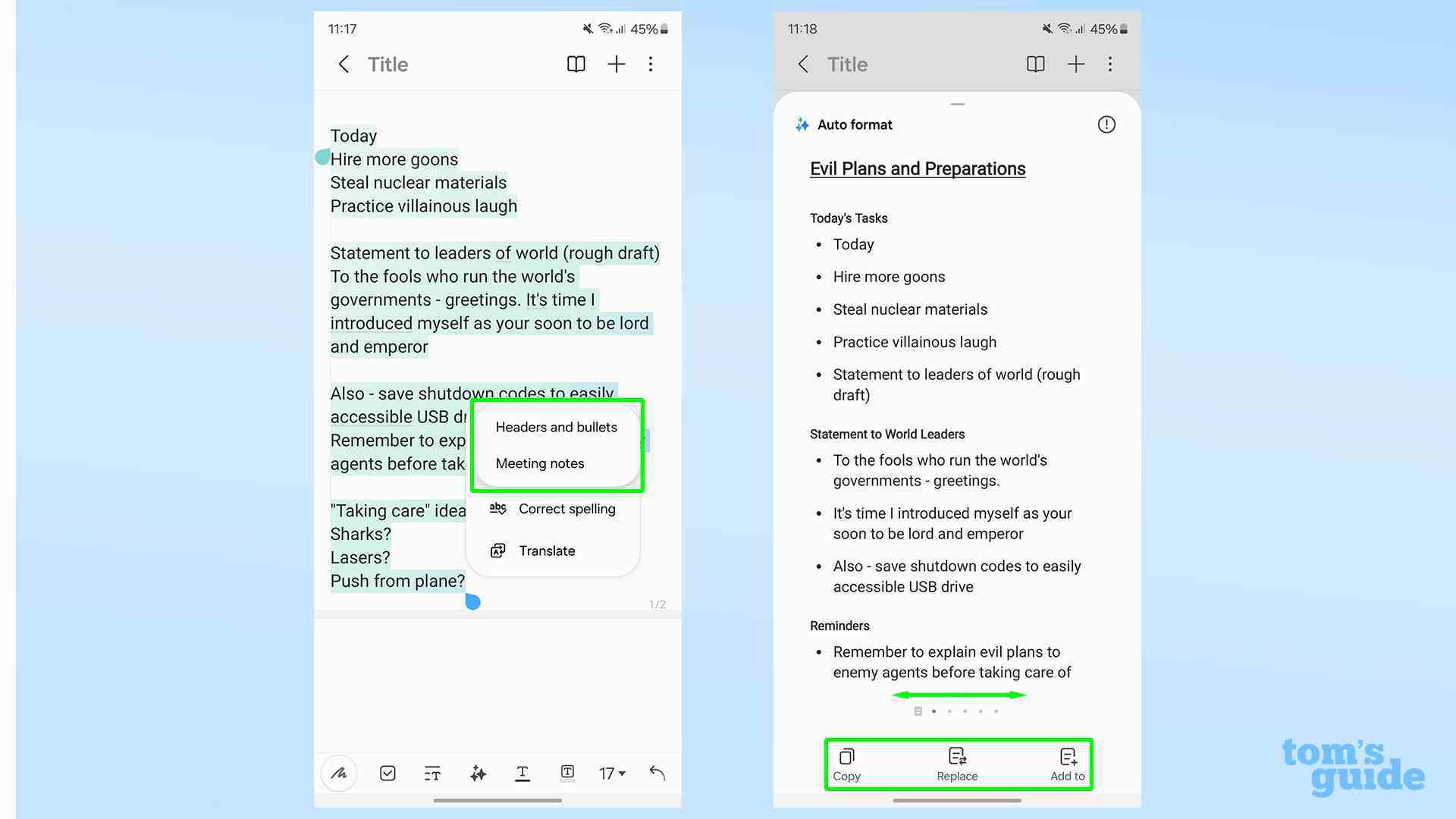This screenshot has height=819, width=1456.
Task: Click Add to button in Auto format panel
Action: pyautogui.click(x=1066, y=764)
